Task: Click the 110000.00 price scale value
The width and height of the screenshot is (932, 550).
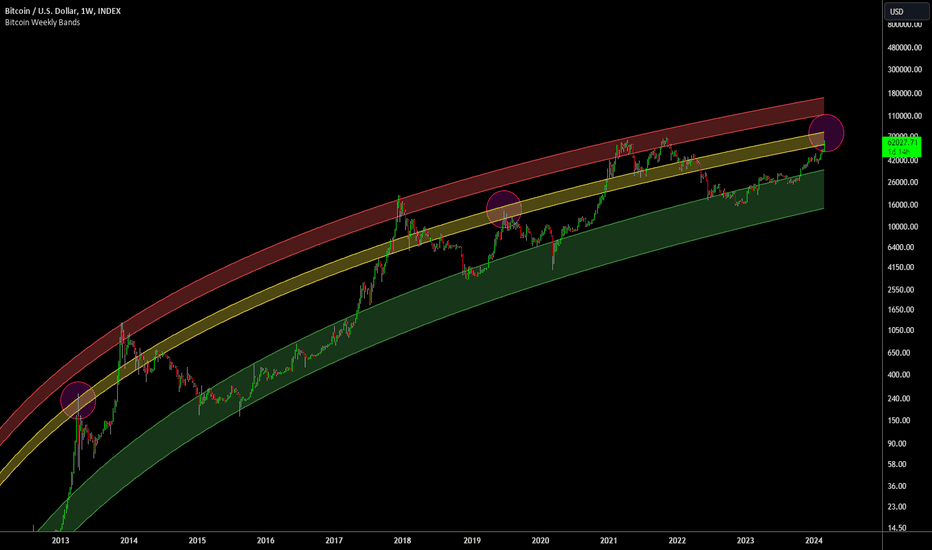Action: [x=905, y=116]
